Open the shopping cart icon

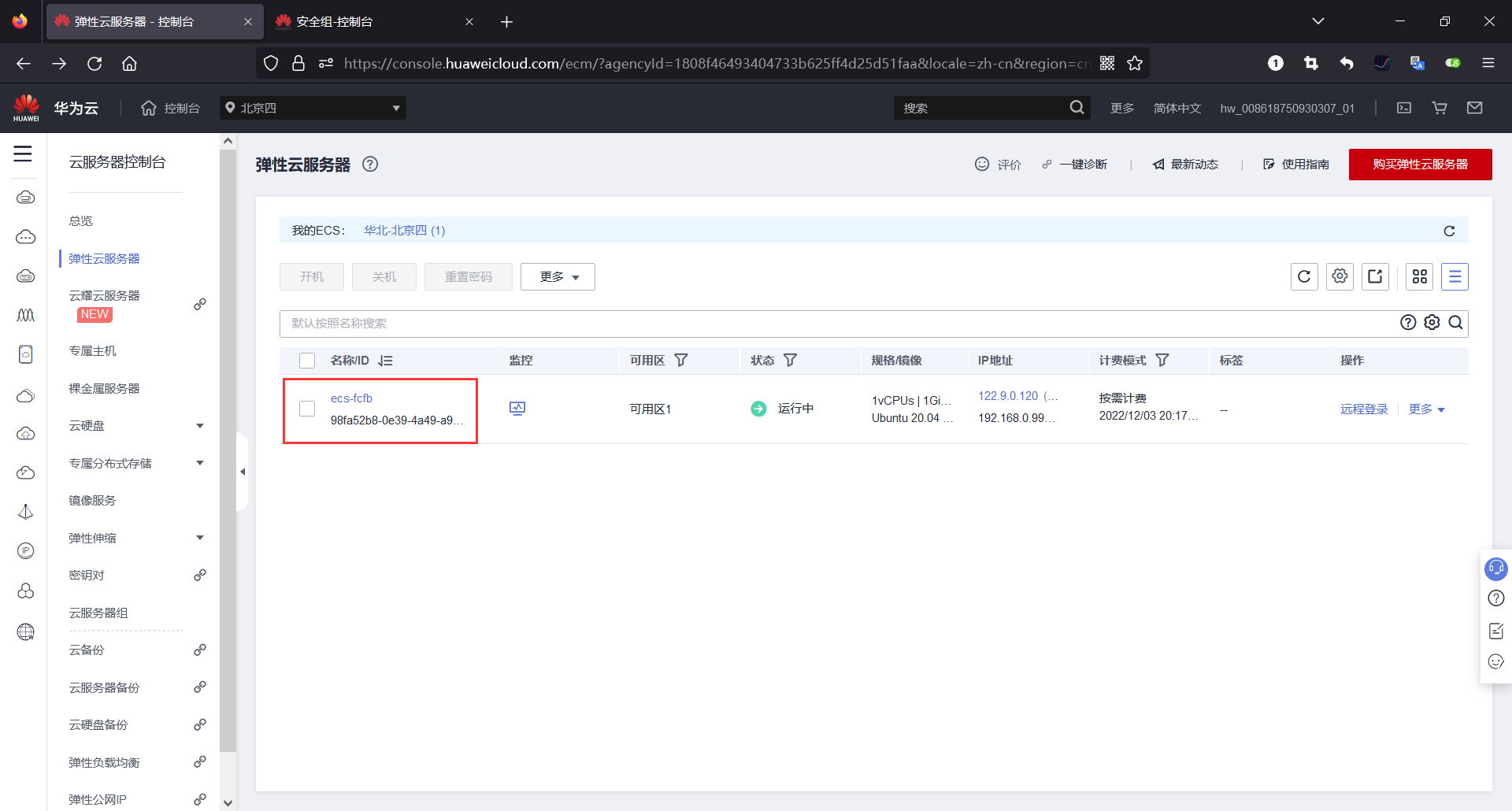pos(1440,108)
